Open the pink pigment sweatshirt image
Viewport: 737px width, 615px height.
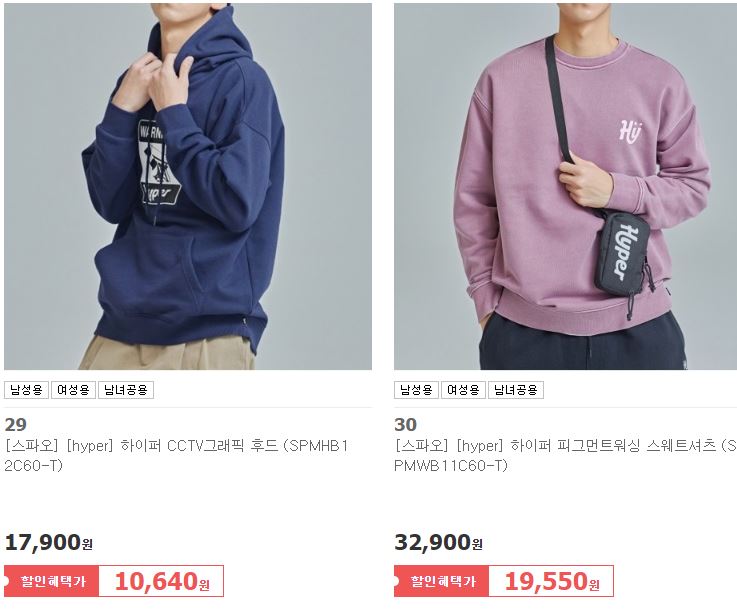pyautogui.click(x=565, y=186)
